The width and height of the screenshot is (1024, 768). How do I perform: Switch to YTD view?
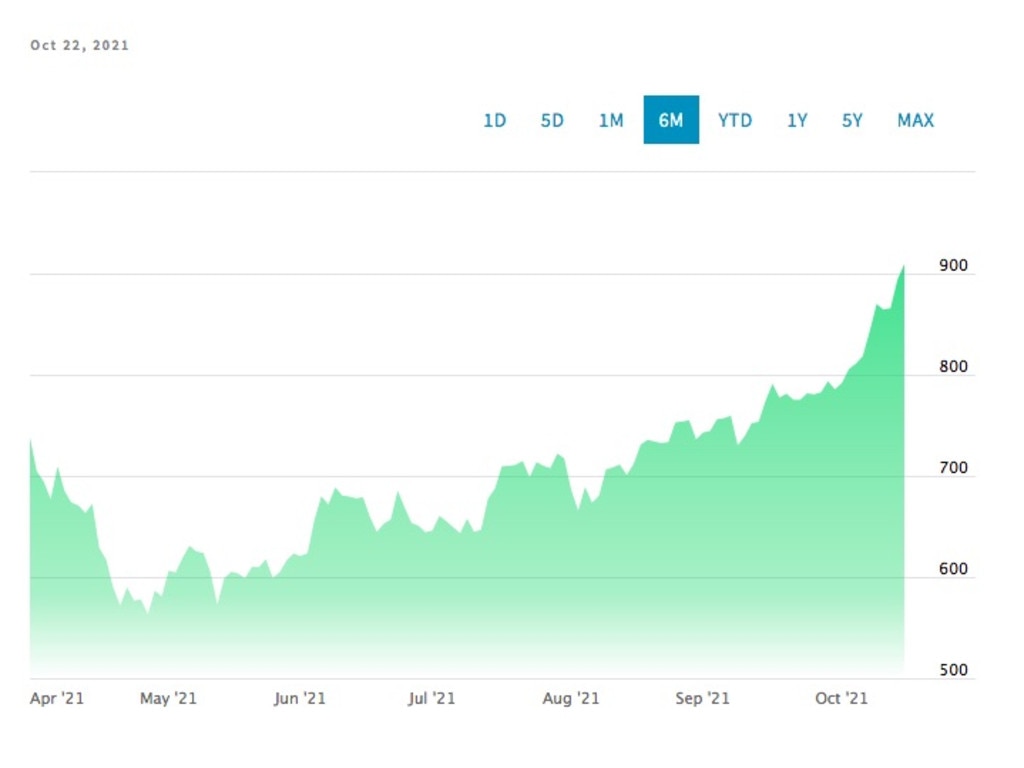coord(735,120)
